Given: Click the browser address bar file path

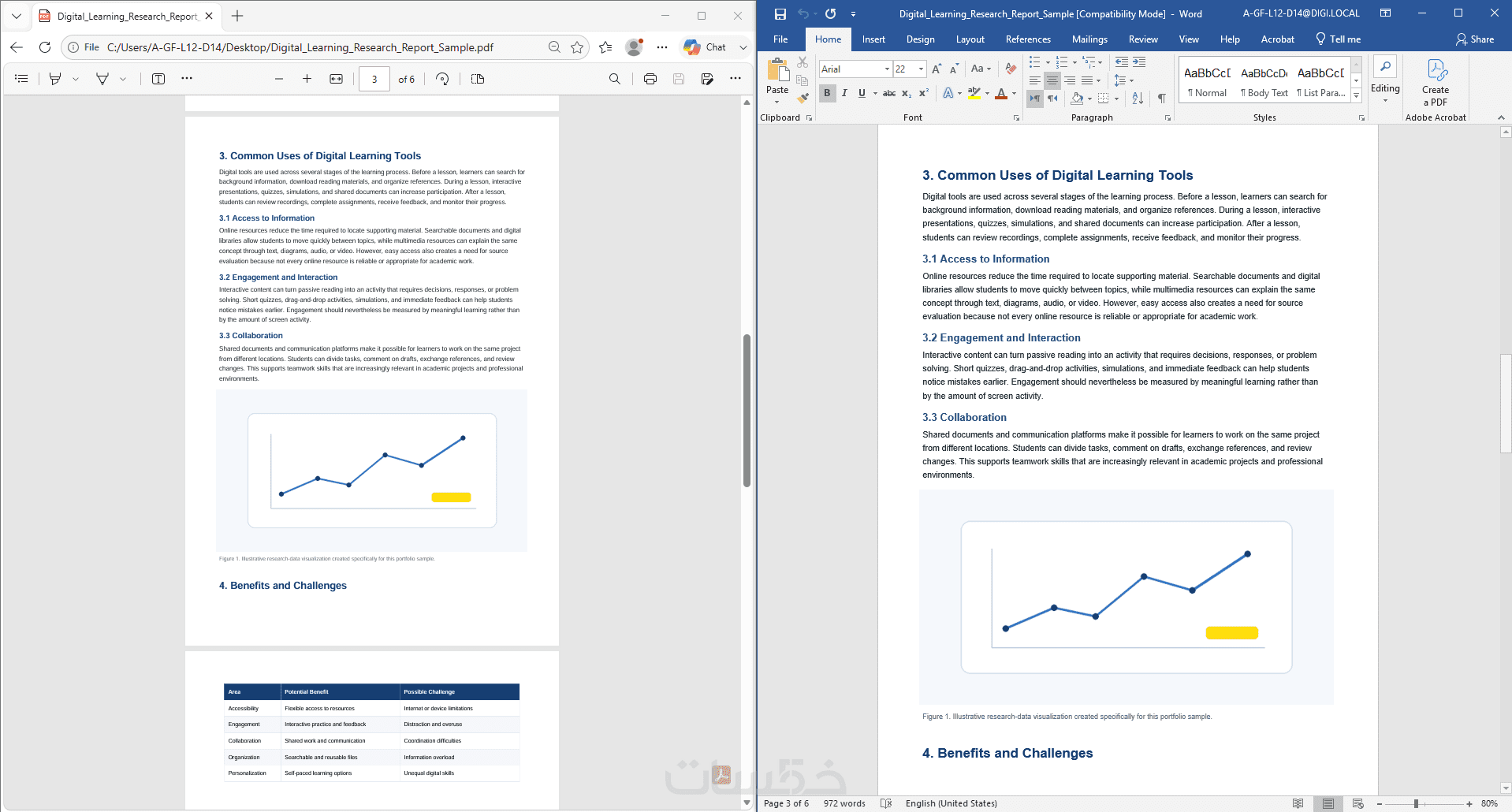Looking at the screenshot, I should click(300, 47).
